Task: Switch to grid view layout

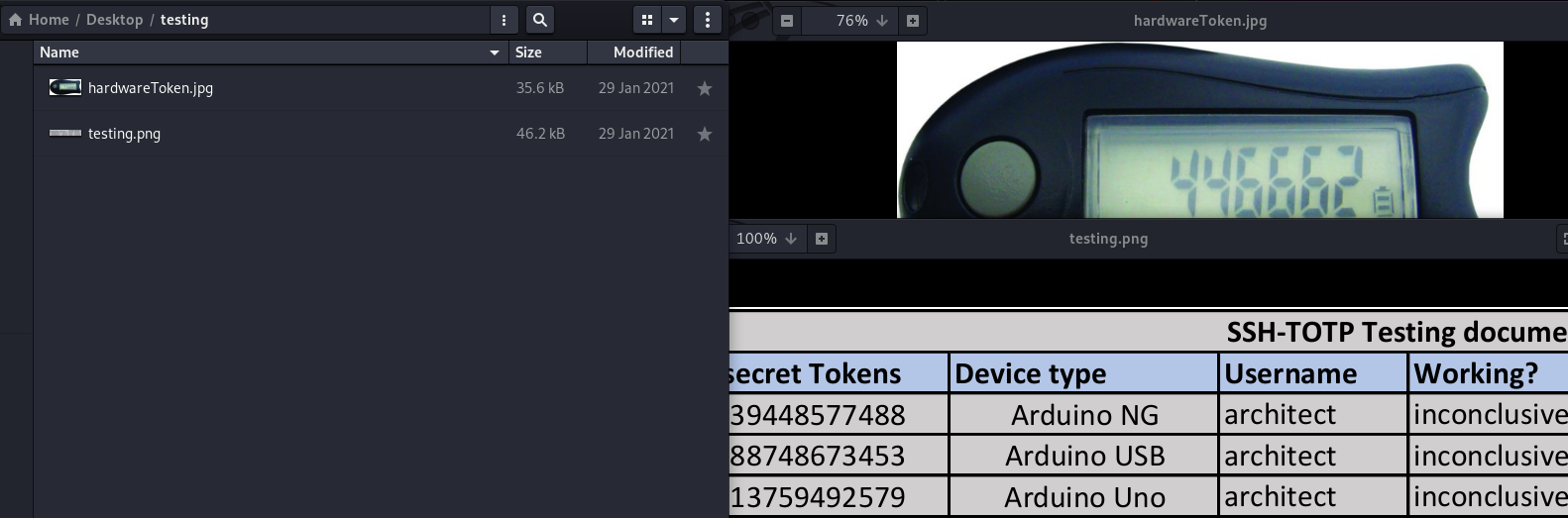Action: 647,20
